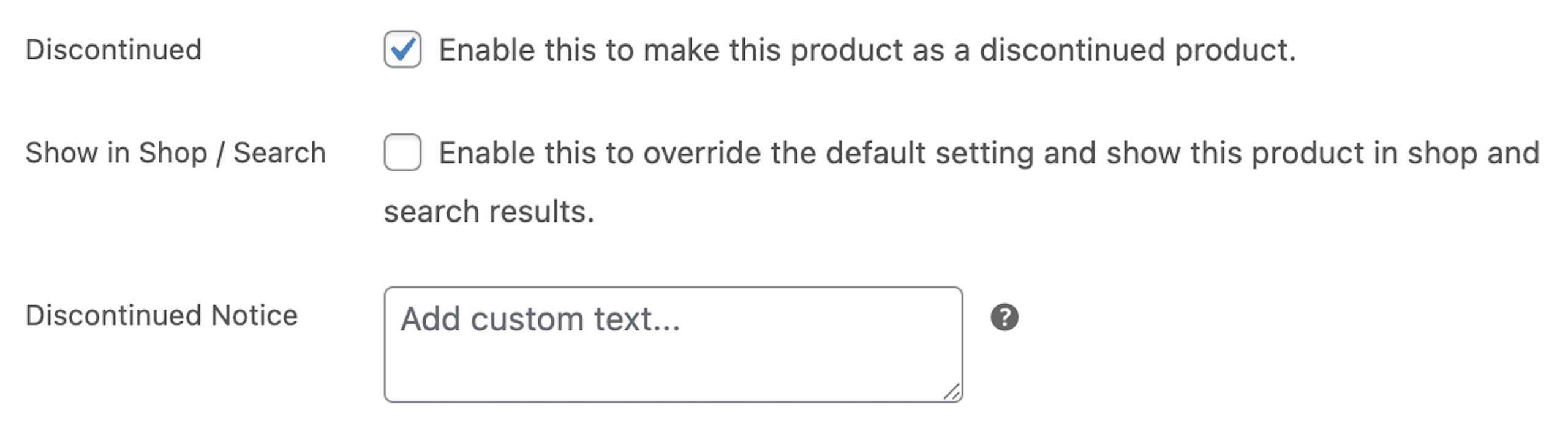
Task: Click the Discontinued Notice help question-mark icon
Action: (x=1005, y=317)
